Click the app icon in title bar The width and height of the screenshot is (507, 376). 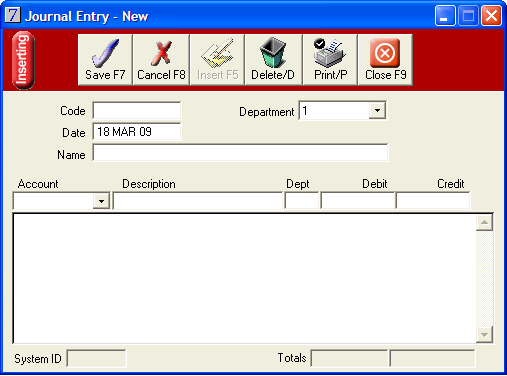pos(13,15)
